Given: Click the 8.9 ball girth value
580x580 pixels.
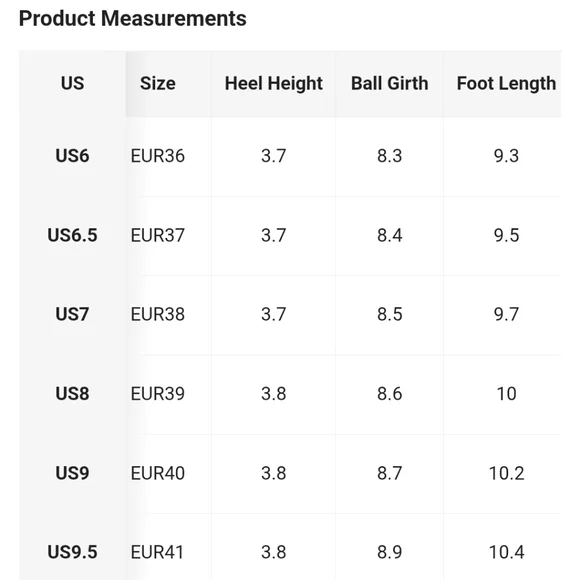Looking at the screenshot, I should [390, 552].
